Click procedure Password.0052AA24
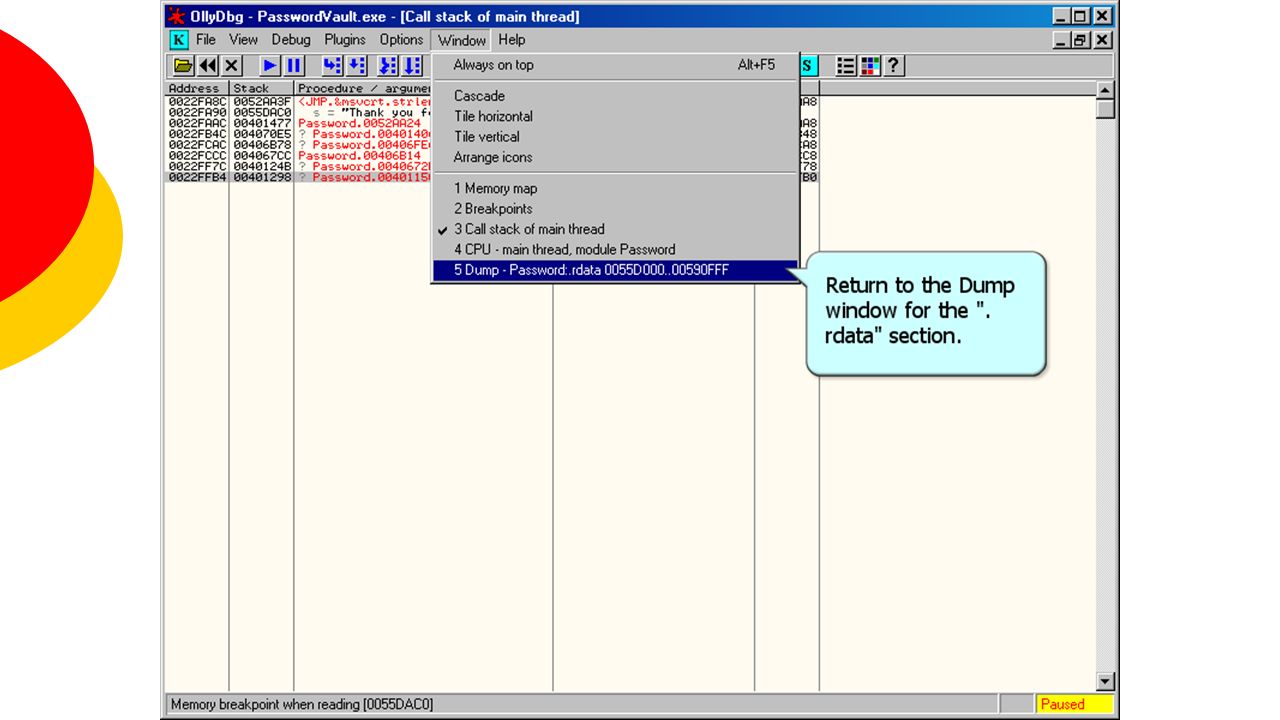1280x720 pixels. (359, 123)
